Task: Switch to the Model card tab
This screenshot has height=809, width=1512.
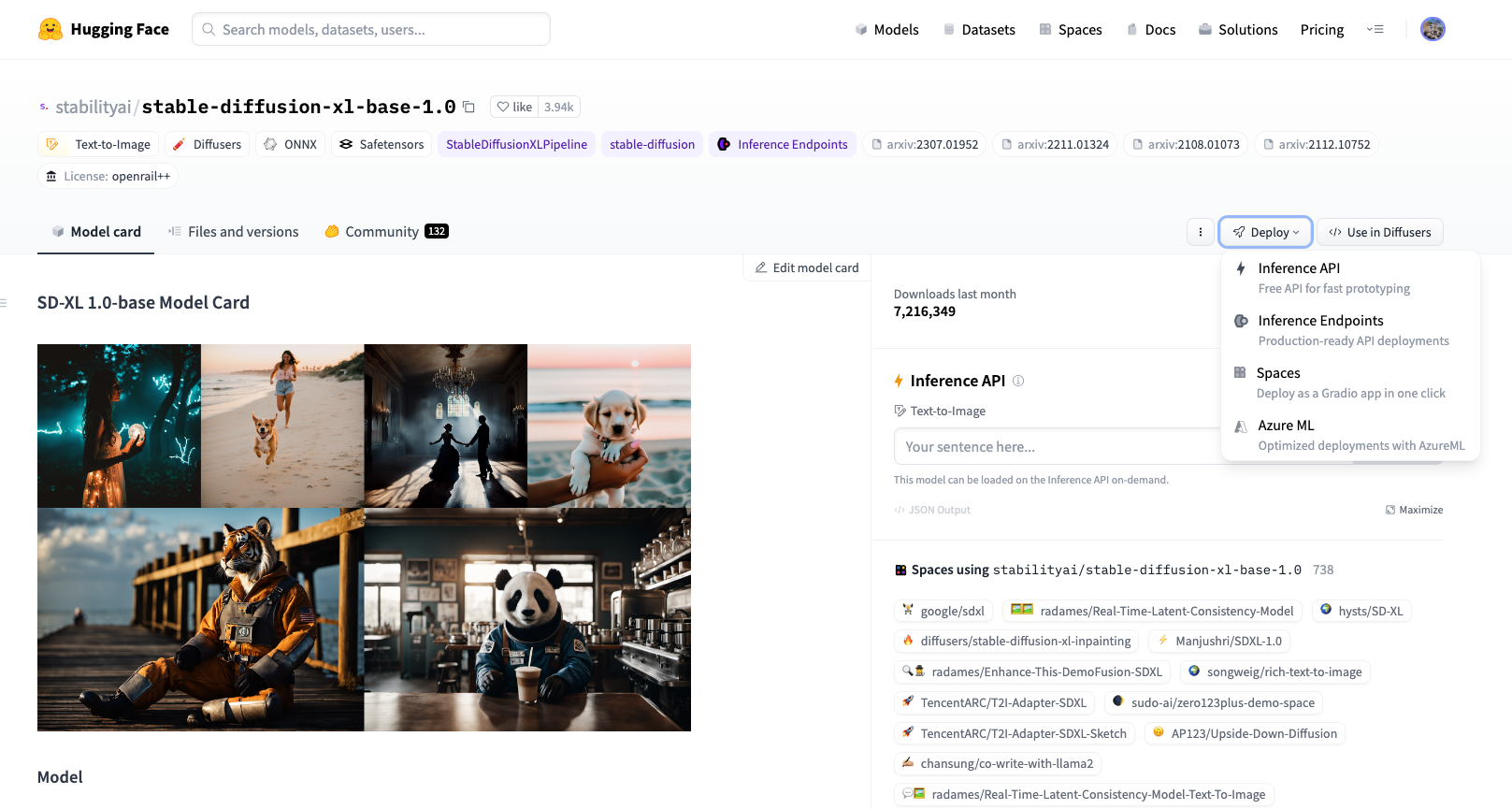Action: point(96,232)
